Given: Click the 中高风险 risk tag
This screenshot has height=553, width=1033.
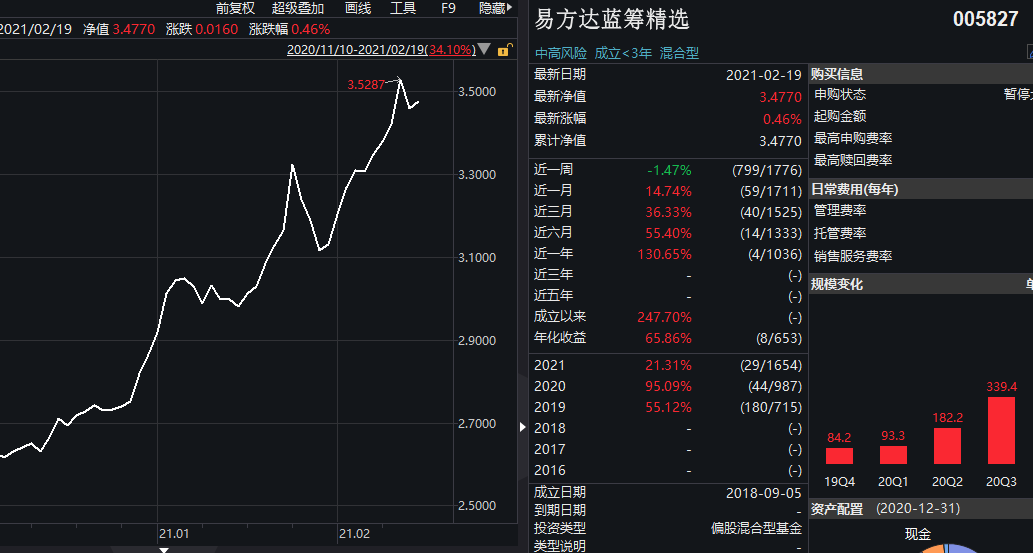Looking at the screenshot, I should (x=560, y=53).
